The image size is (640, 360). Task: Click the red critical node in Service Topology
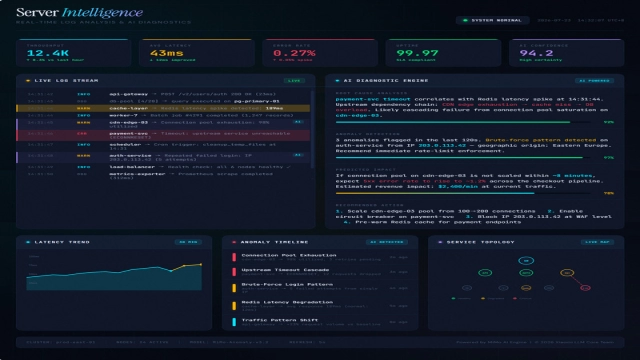[x=585, y=288]
